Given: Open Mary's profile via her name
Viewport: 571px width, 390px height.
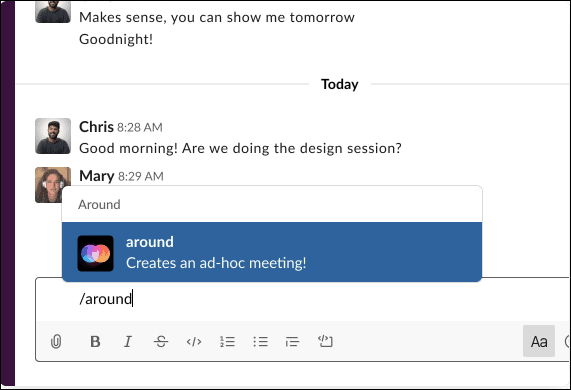Looking at the screenshot, I should coord(97,176).
